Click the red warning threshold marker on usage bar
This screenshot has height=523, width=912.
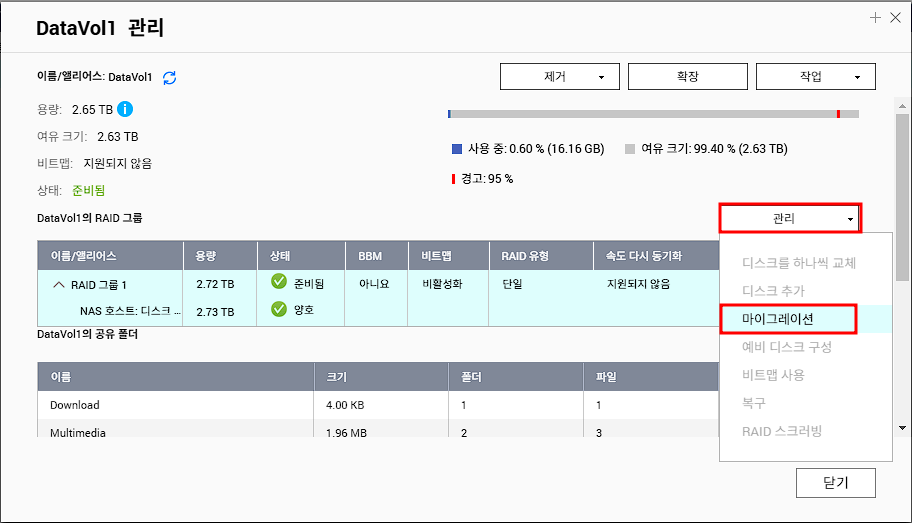838,114
